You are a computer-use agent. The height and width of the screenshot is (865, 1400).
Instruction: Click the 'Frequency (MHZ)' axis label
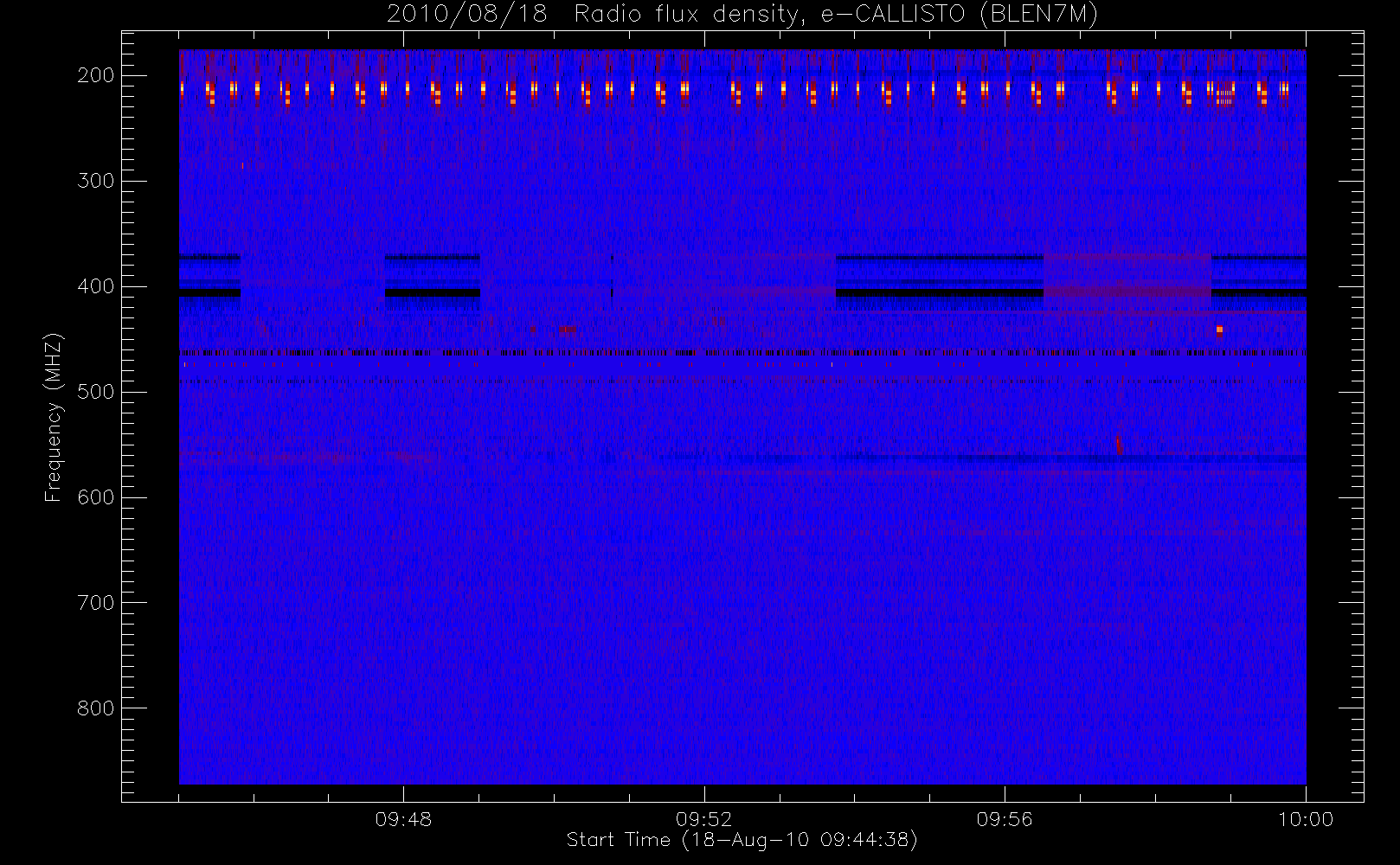pos(54,416)
